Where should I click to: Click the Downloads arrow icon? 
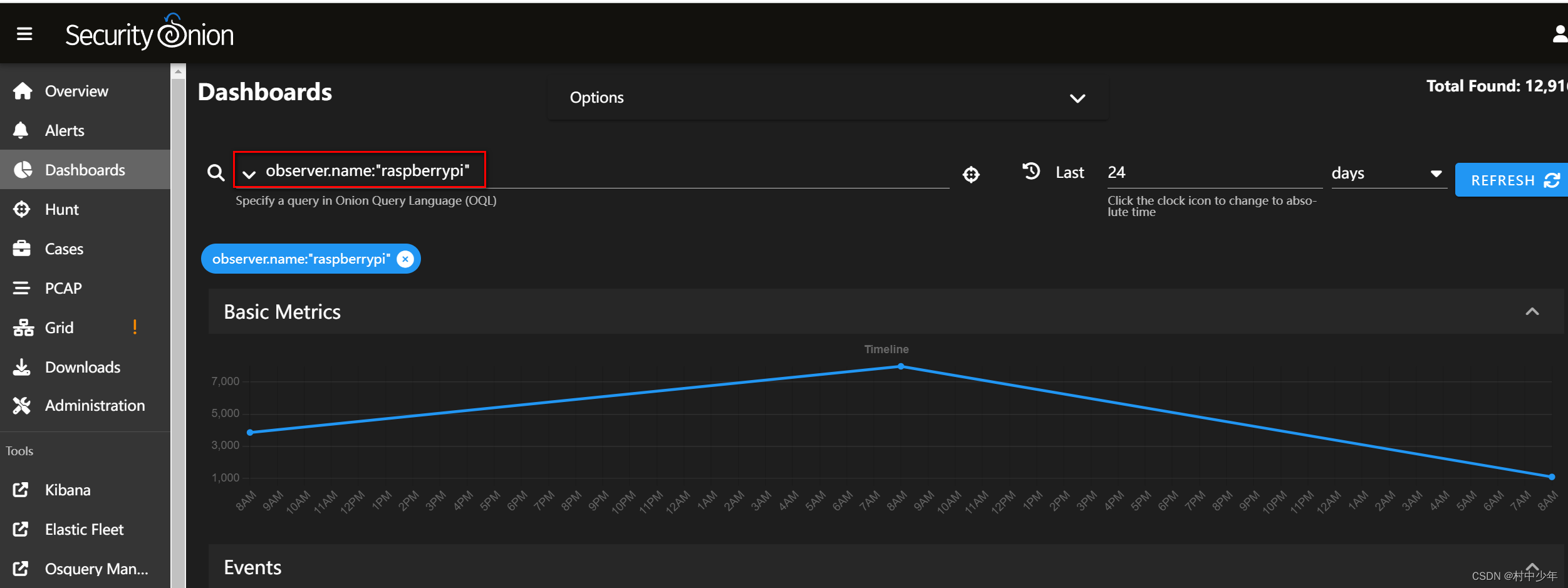(22, 367)
